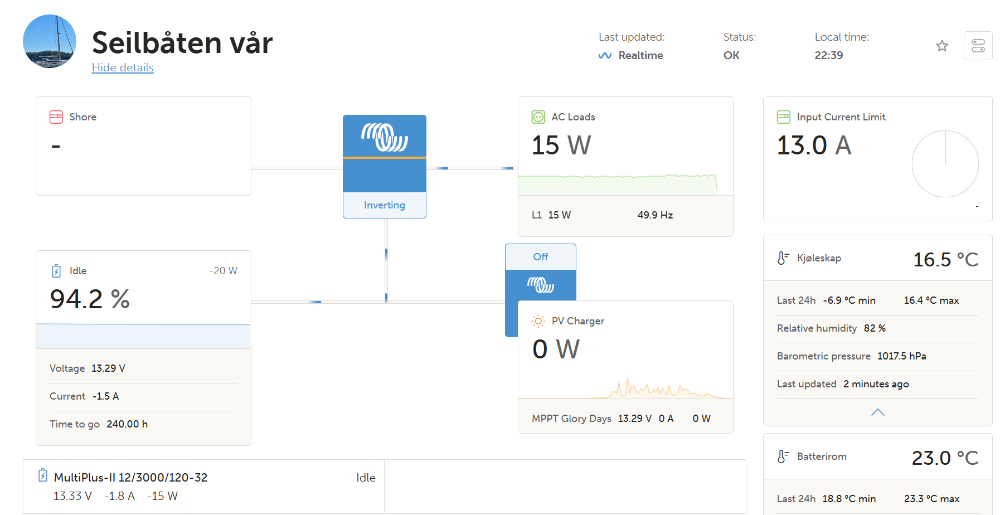Open the AC Loads power graph

pyautogui.click(x=618, y=184)
